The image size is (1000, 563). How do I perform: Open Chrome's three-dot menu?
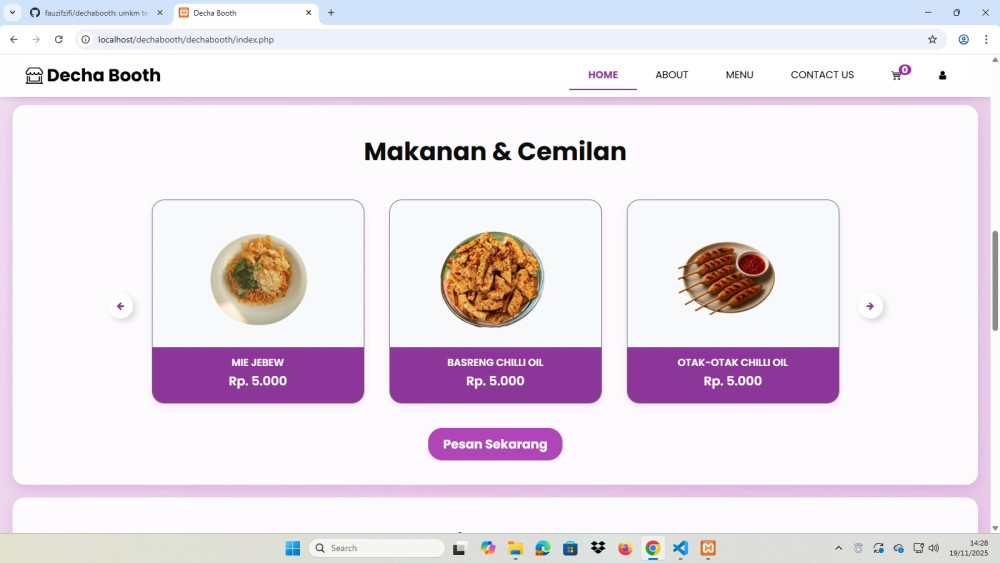(x=986, y=40)
